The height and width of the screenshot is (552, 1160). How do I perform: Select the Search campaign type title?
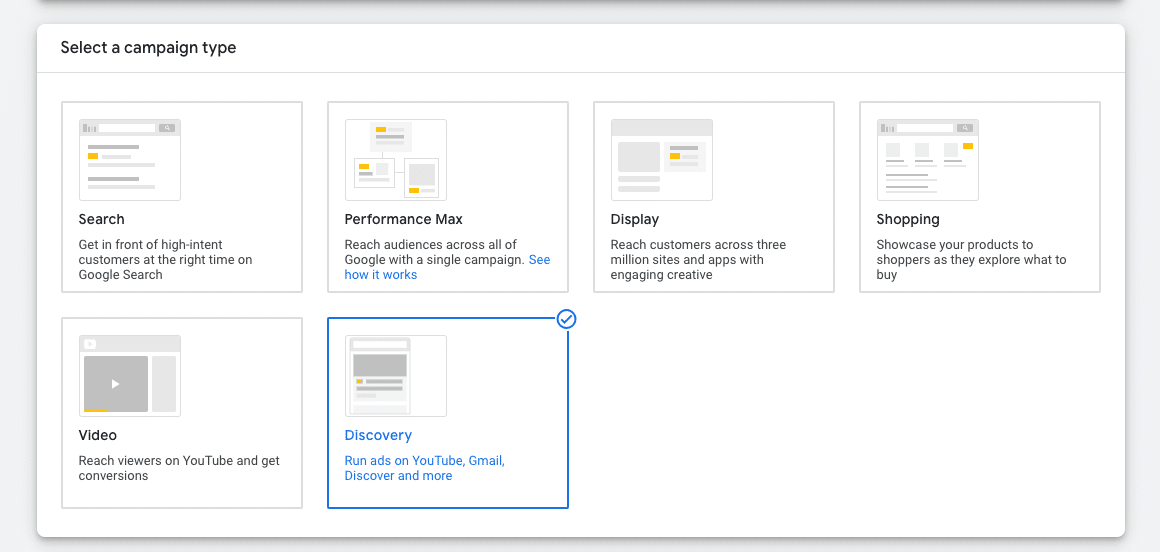click(102, 219)
